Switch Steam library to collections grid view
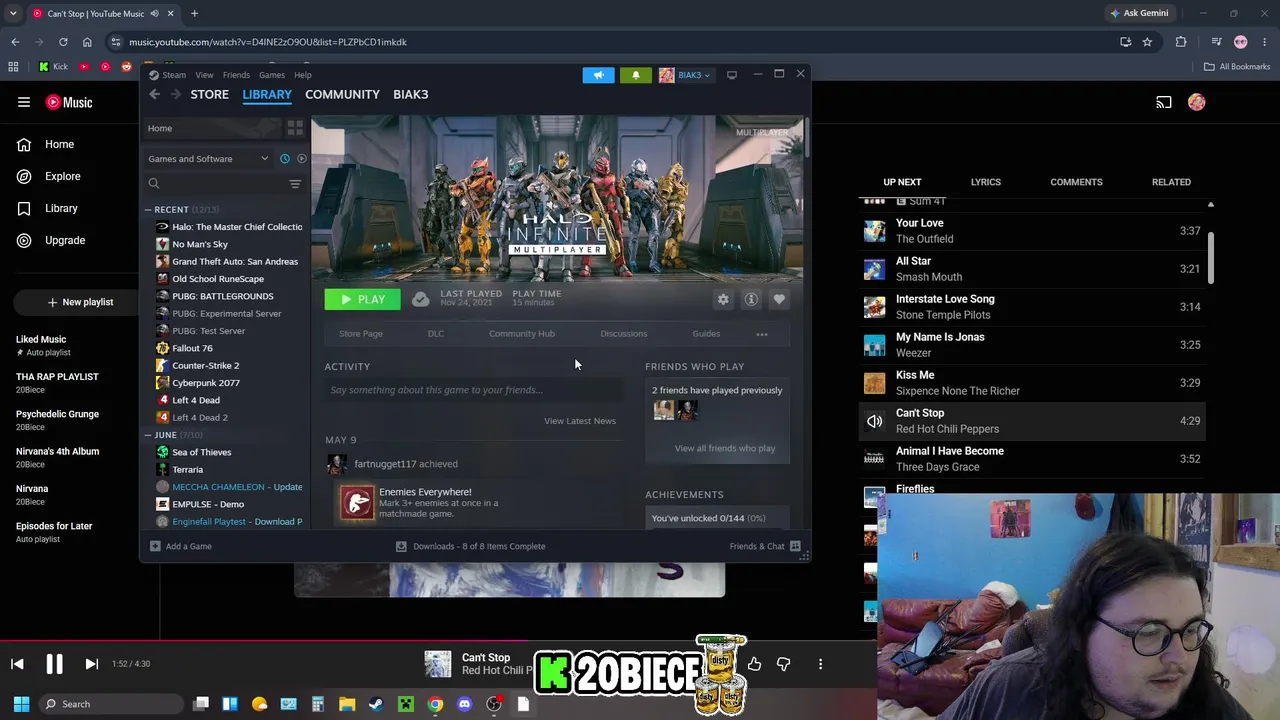Screen dimensions: 1280x720 pyautogui.click(x=295, y=128)
